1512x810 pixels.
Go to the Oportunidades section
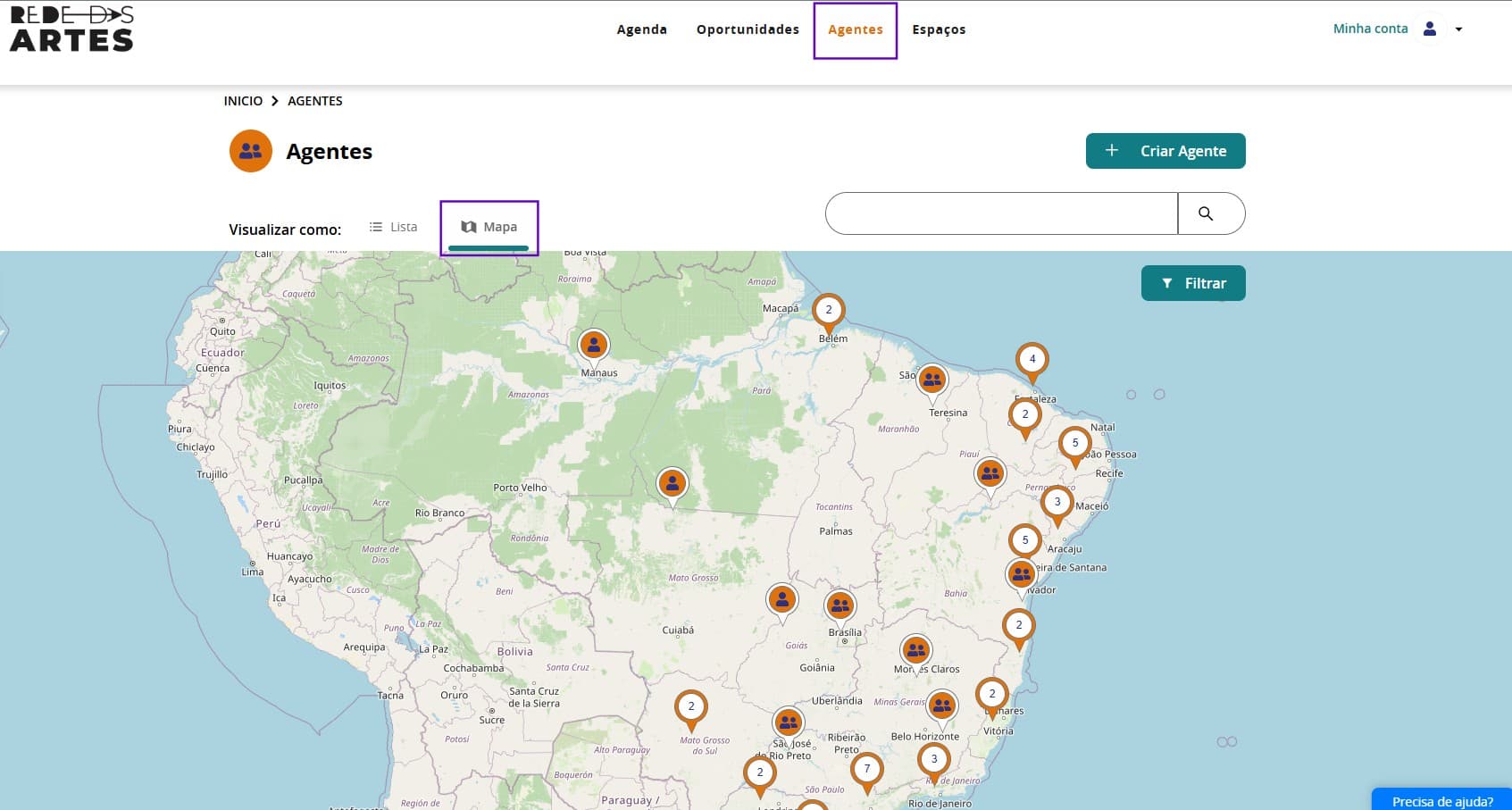(x=748, y=29)
